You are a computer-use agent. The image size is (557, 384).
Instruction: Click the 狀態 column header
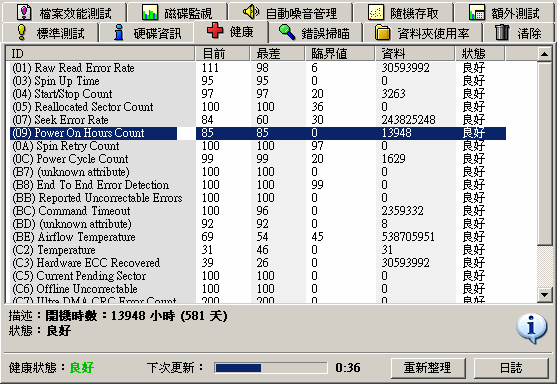pyautogui.click(x=480, y=54)
